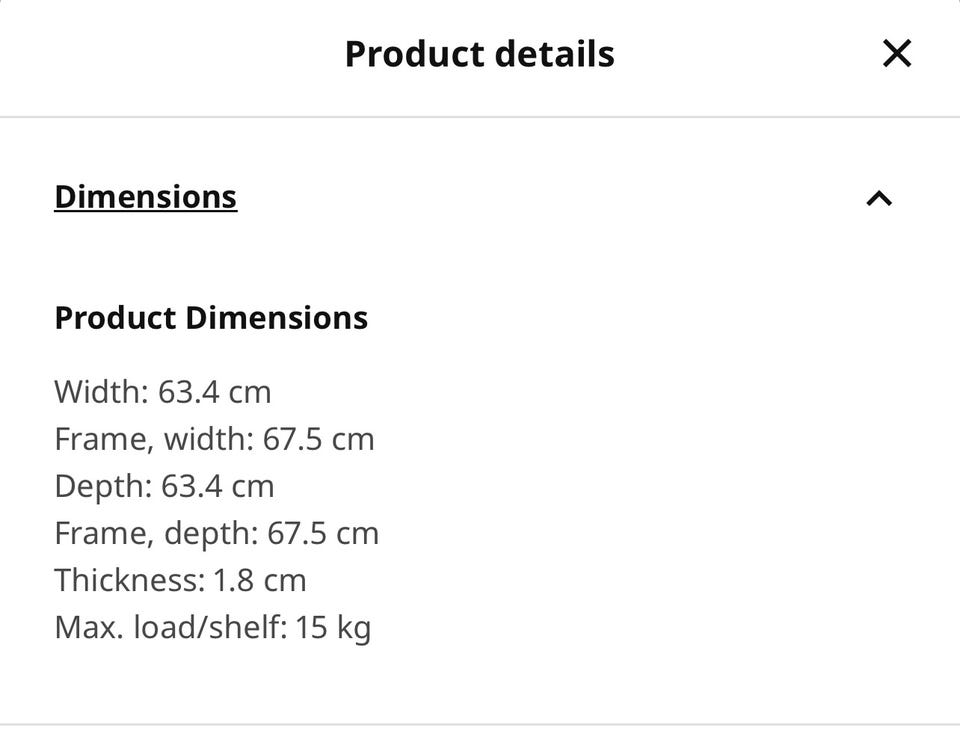The height and width of the screenshot is (754, 960).
Task: Click the 'Max. load/shelf:' label
Action: coord(170,628)
